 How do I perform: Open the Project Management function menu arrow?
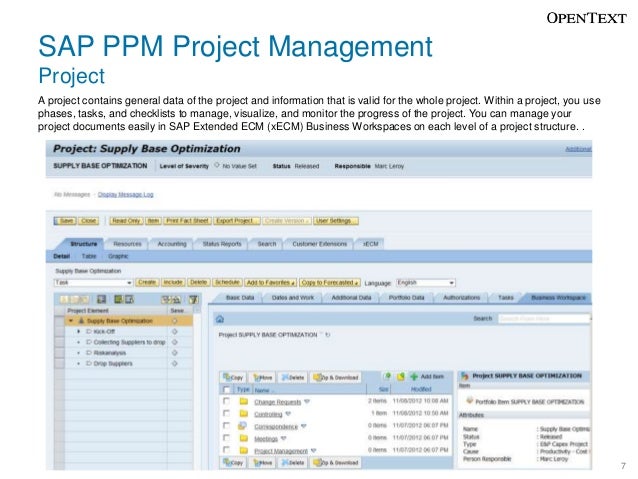(x=313, y=451)
